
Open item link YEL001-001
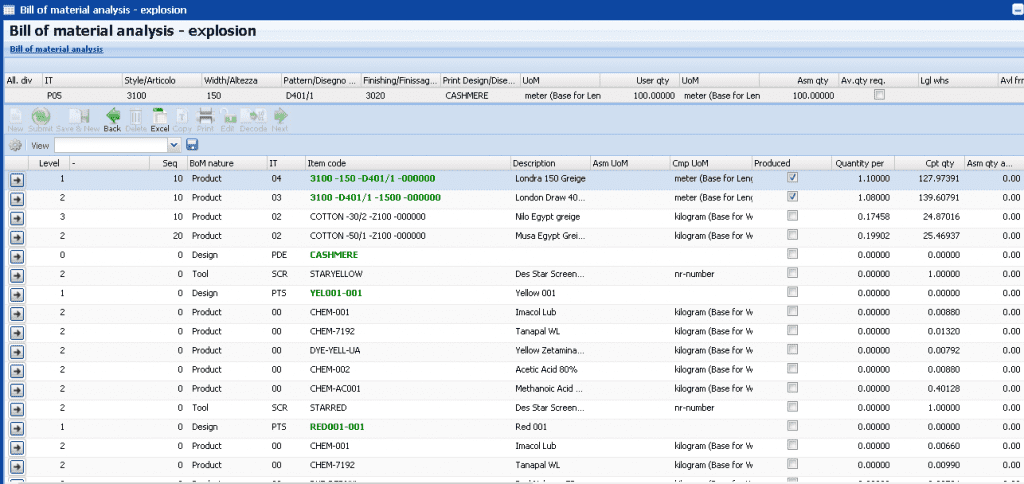pyautogui.click(x=335, y=292)
